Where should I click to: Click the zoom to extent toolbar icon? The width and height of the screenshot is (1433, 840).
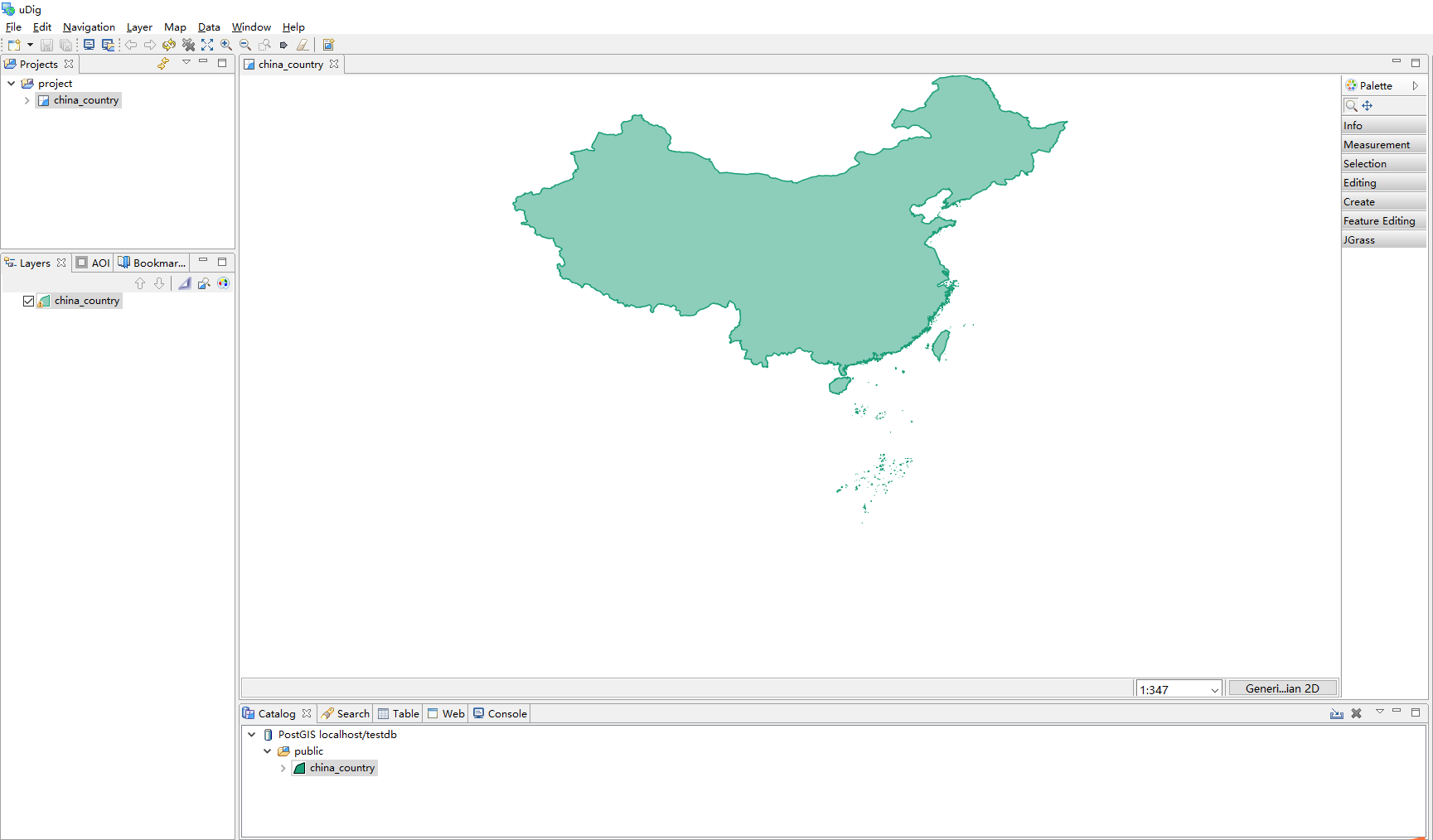click(207, 45)
